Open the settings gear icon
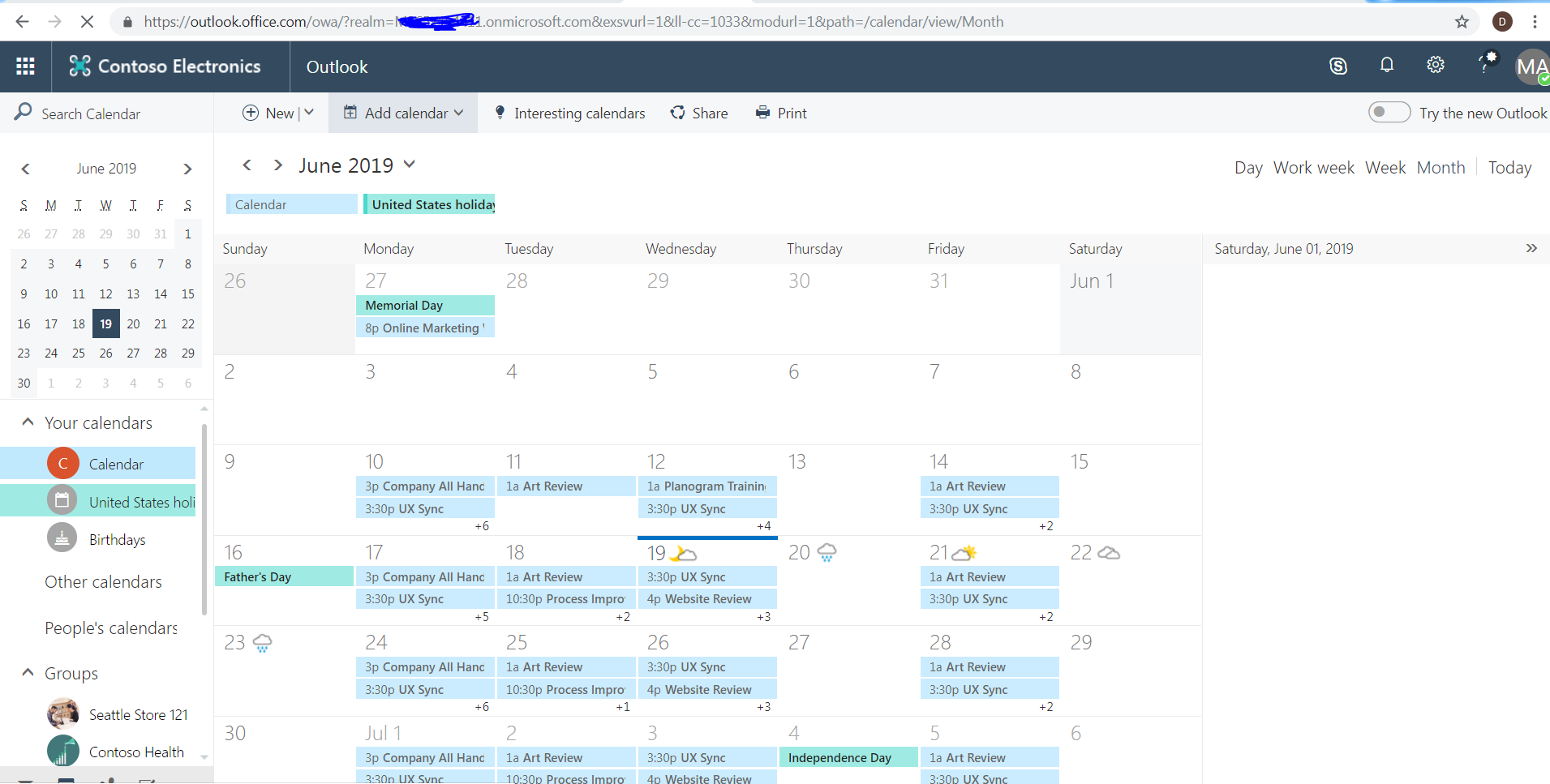The height and width of the screenshot is (784, 1550). click(1436, 66)
